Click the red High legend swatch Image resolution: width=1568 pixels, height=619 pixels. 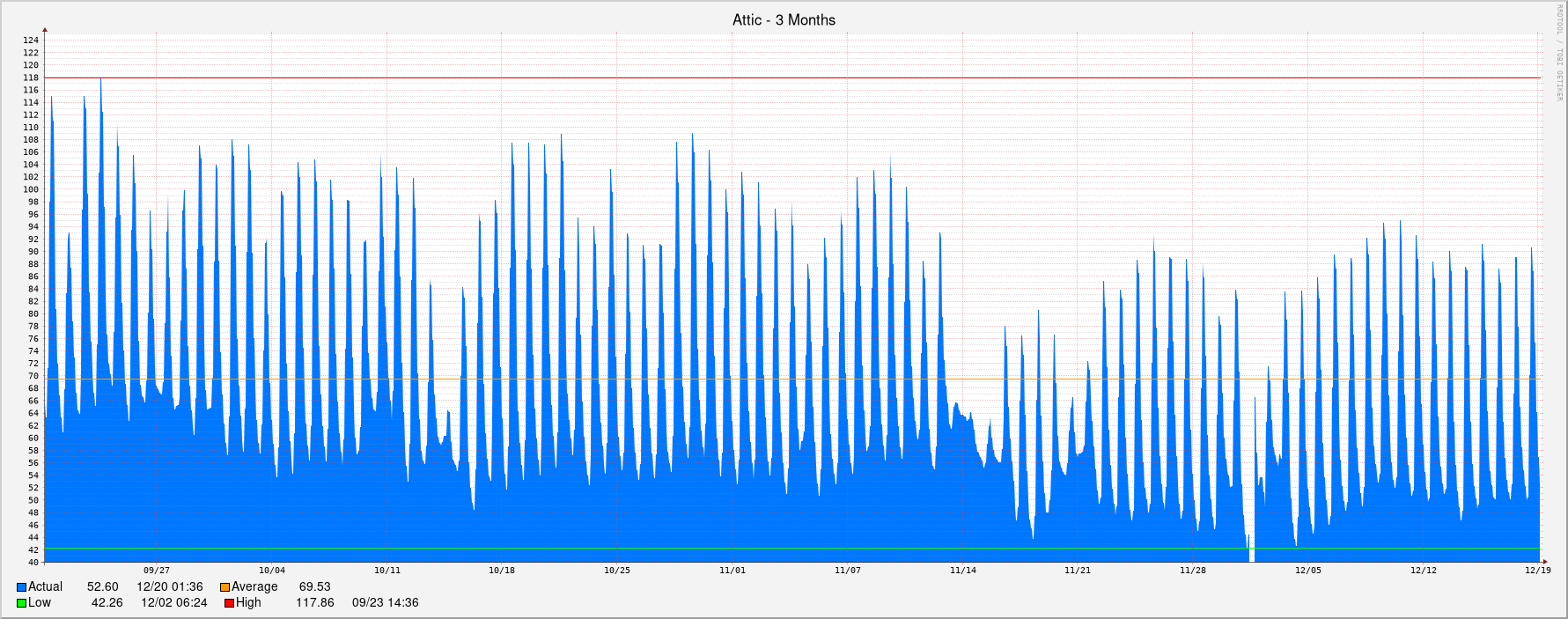coord(229,603)
